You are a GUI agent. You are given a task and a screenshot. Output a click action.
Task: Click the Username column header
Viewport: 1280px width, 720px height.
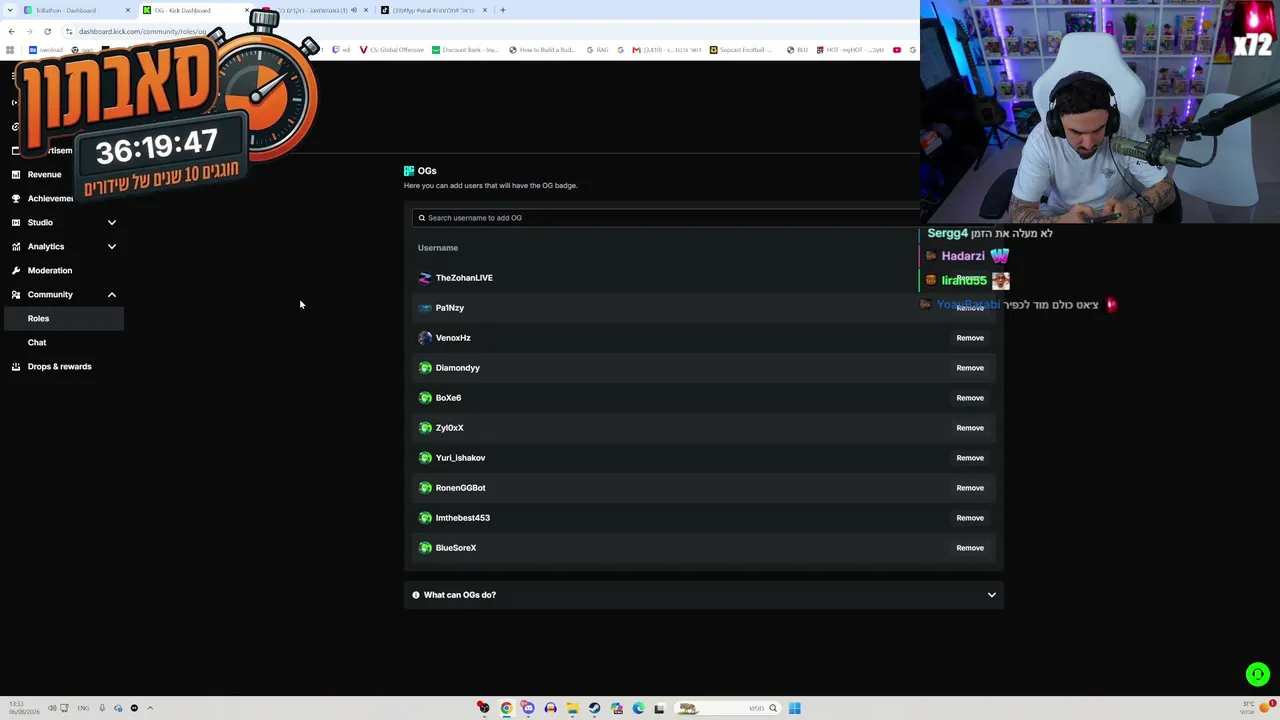[438, 248]
